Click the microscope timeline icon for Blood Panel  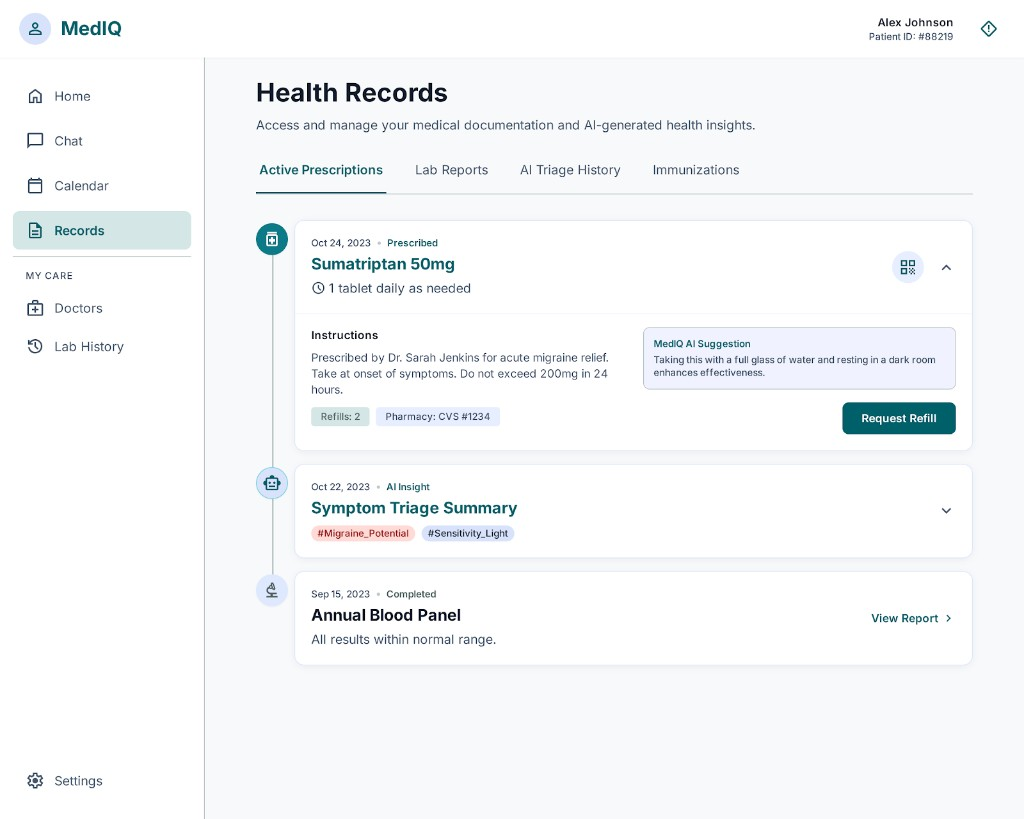tap(272, 590)
